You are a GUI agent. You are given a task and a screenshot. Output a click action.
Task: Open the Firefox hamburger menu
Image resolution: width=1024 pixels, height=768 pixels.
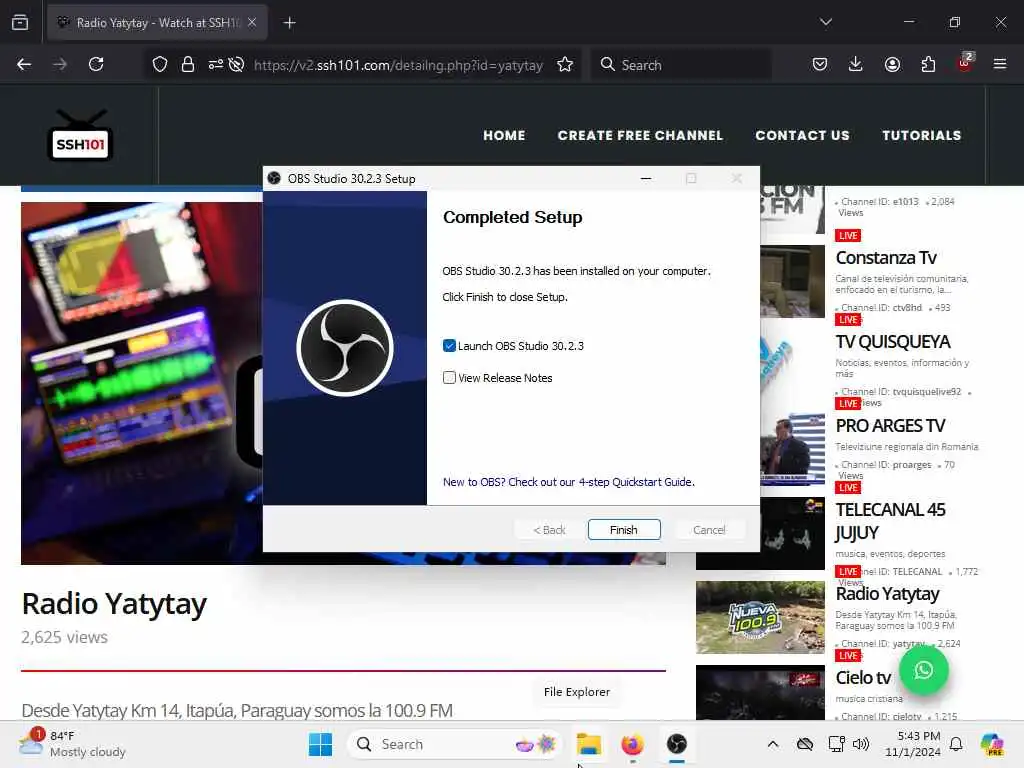pyautogui.click(x=1000, y=64)
